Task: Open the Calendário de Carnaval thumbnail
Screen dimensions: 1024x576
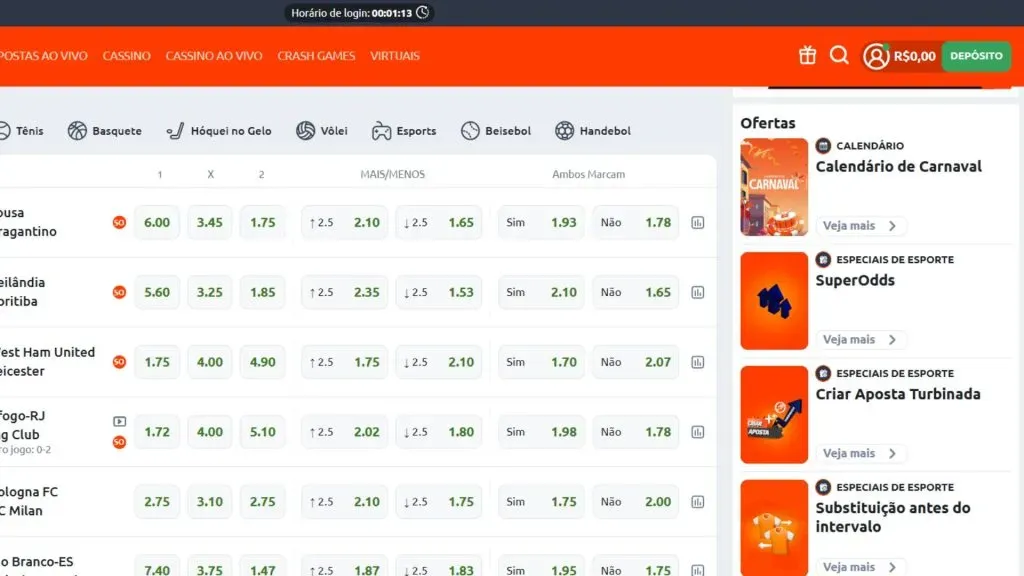Action: tap(774, 187)
